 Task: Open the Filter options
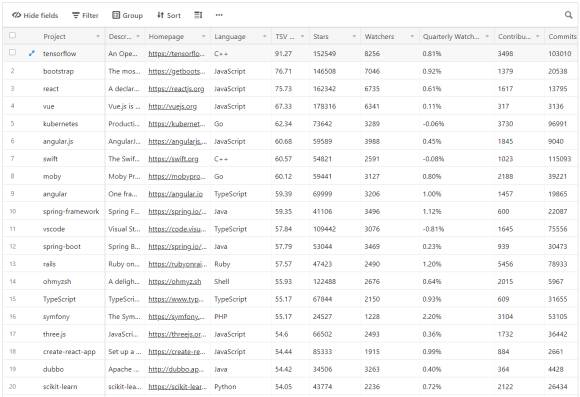[x=85, y=15]
